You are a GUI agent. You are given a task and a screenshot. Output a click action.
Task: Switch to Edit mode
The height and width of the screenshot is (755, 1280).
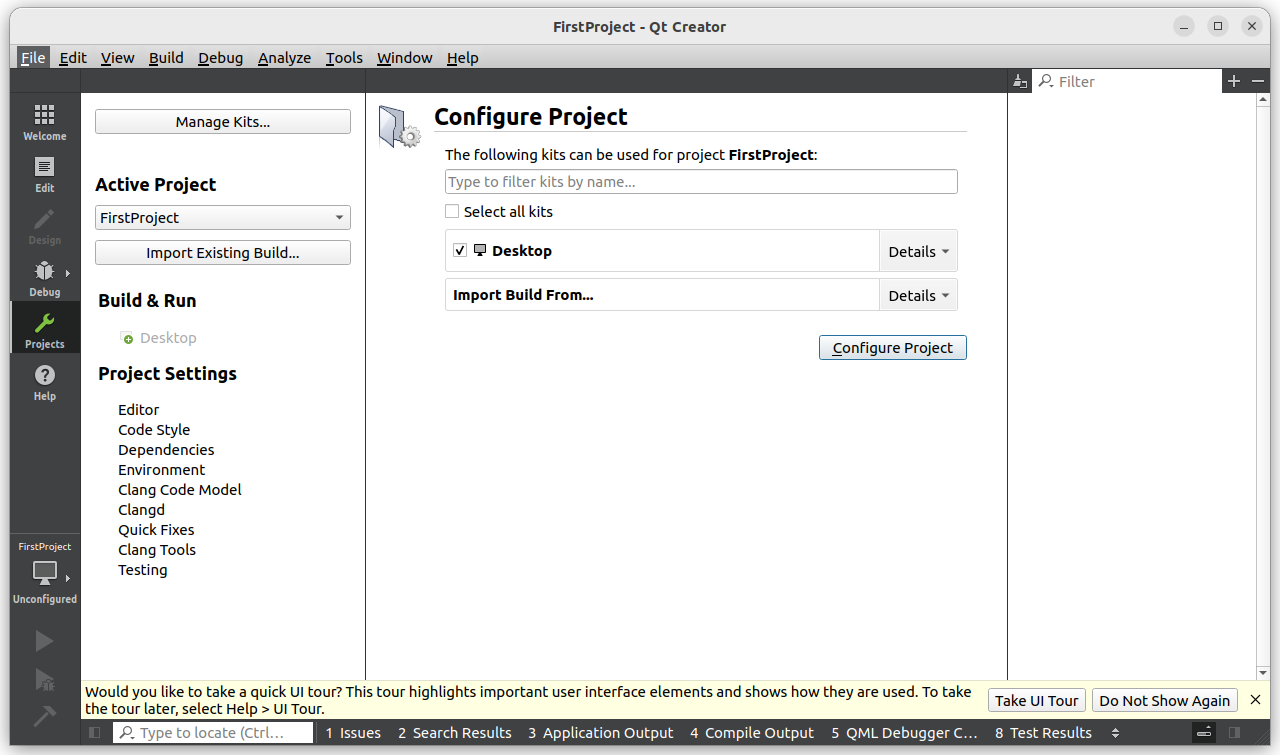[45, 174]
